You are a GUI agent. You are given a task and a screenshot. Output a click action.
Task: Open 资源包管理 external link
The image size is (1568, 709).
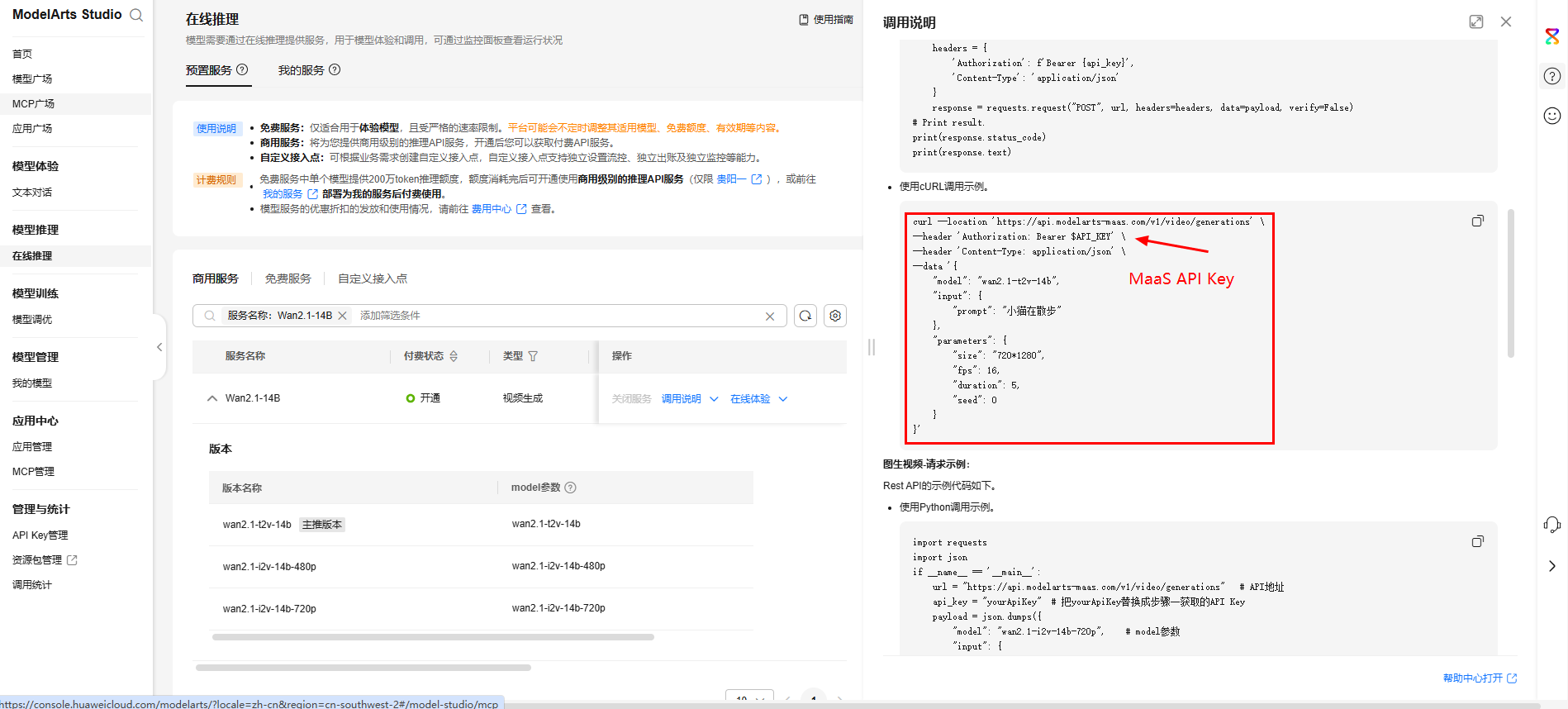[x=45, y=560]
